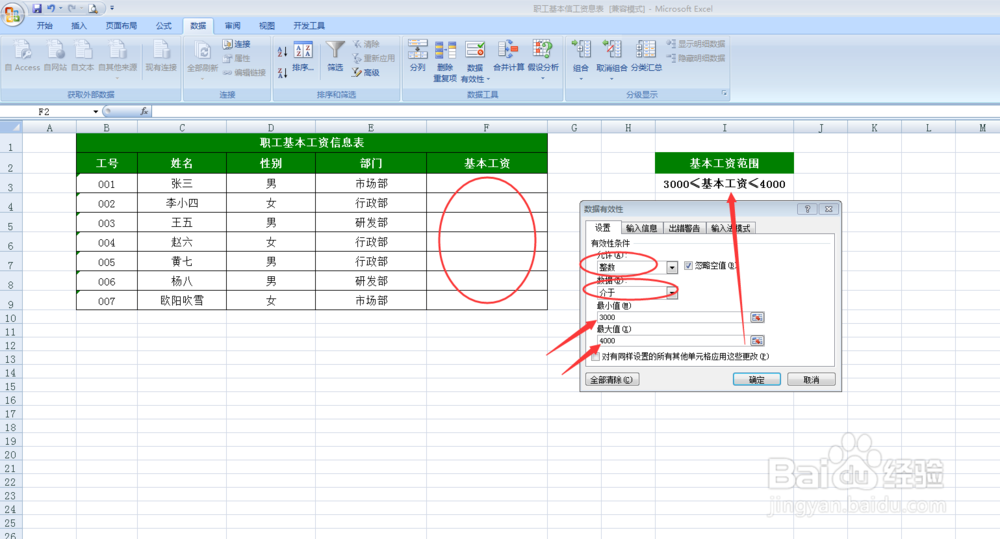1000x539 pixels.
Task: Click the 全部清除 button
Action: [612, 380]
